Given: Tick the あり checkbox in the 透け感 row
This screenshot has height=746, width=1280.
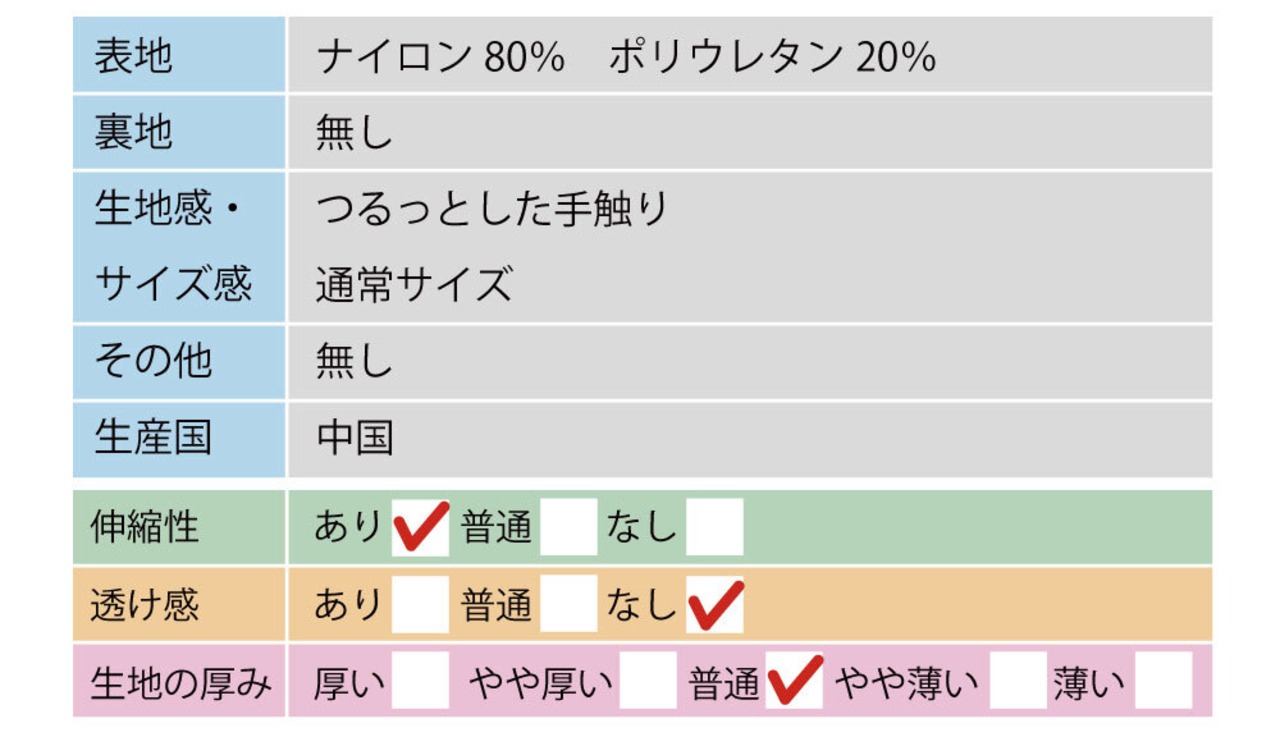Looking at the screenshot, I should tap(420, 604).
